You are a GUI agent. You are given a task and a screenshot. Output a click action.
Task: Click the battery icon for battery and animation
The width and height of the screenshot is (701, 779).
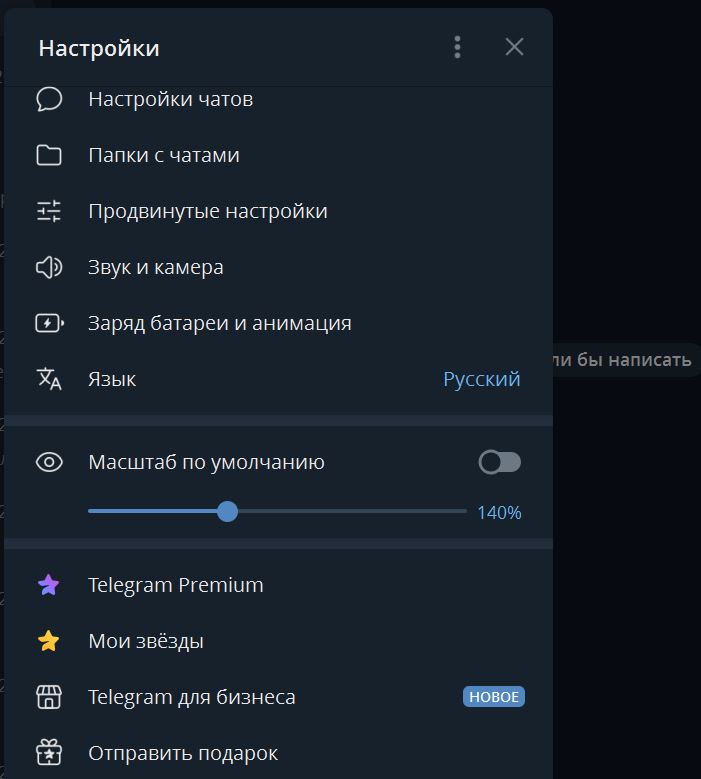click(49, 323)
